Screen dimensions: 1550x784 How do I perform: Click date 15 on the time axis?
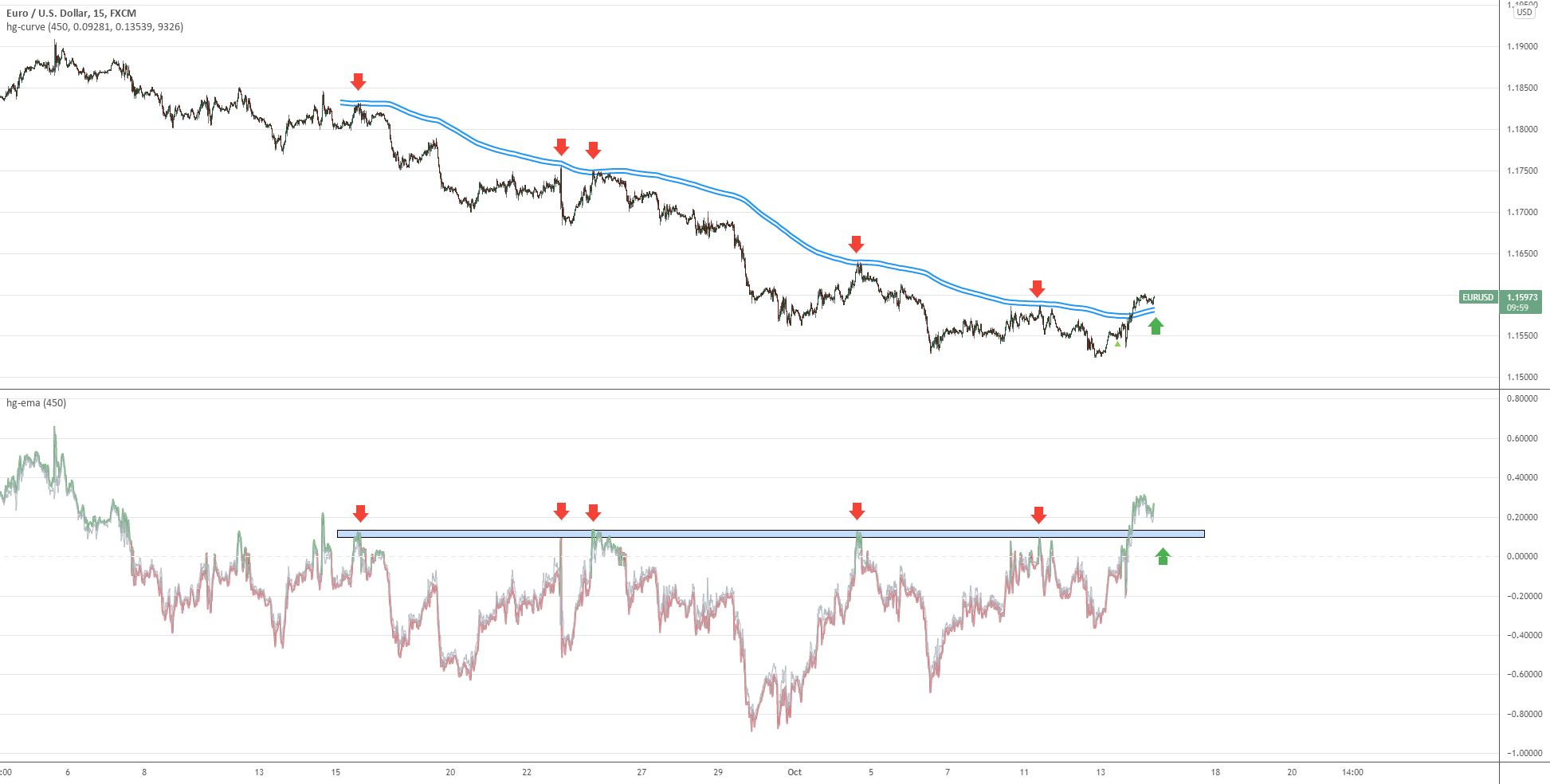click(336, 772)
